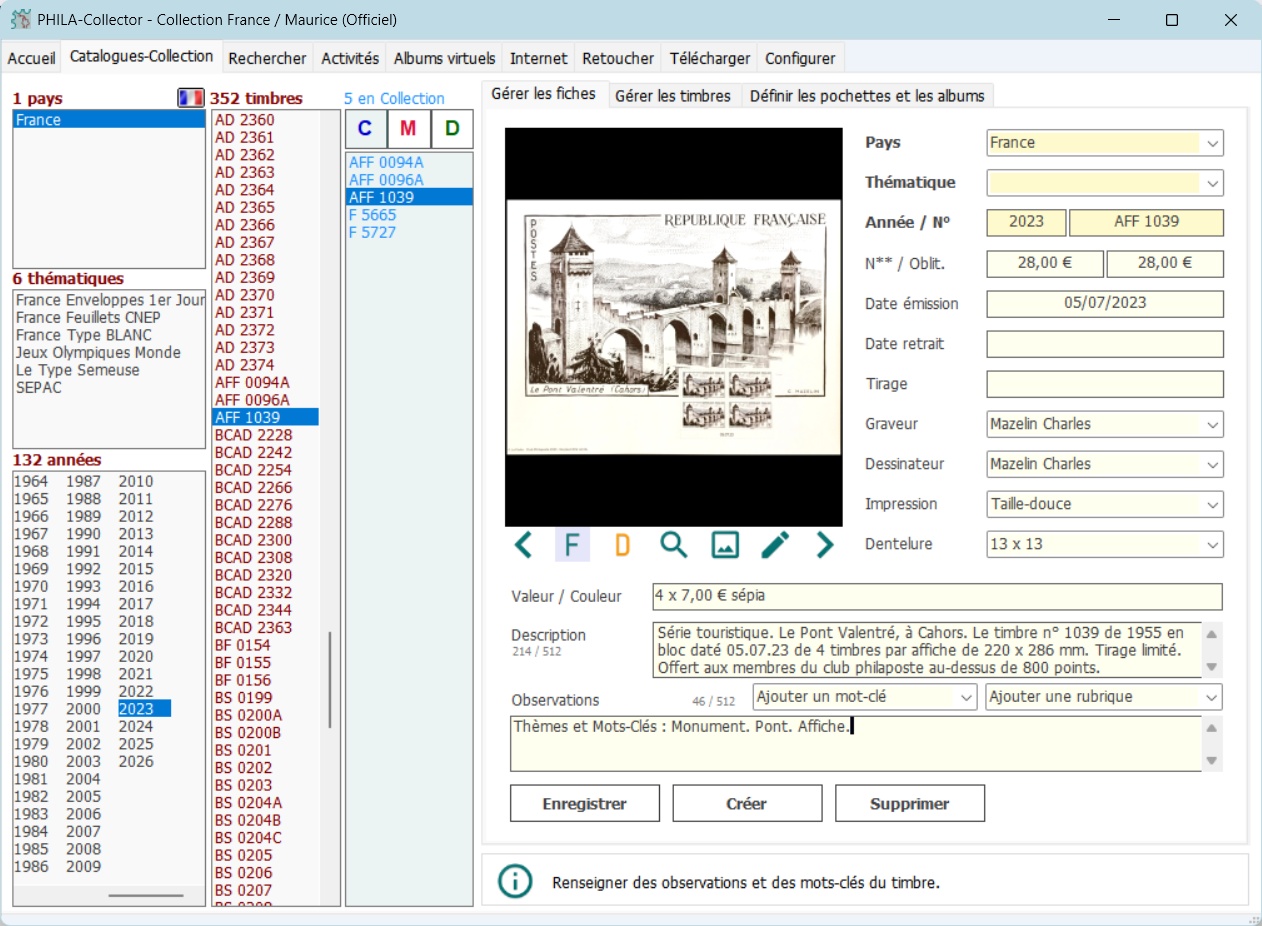Click the Description box scroll-down arrow

1212,667
